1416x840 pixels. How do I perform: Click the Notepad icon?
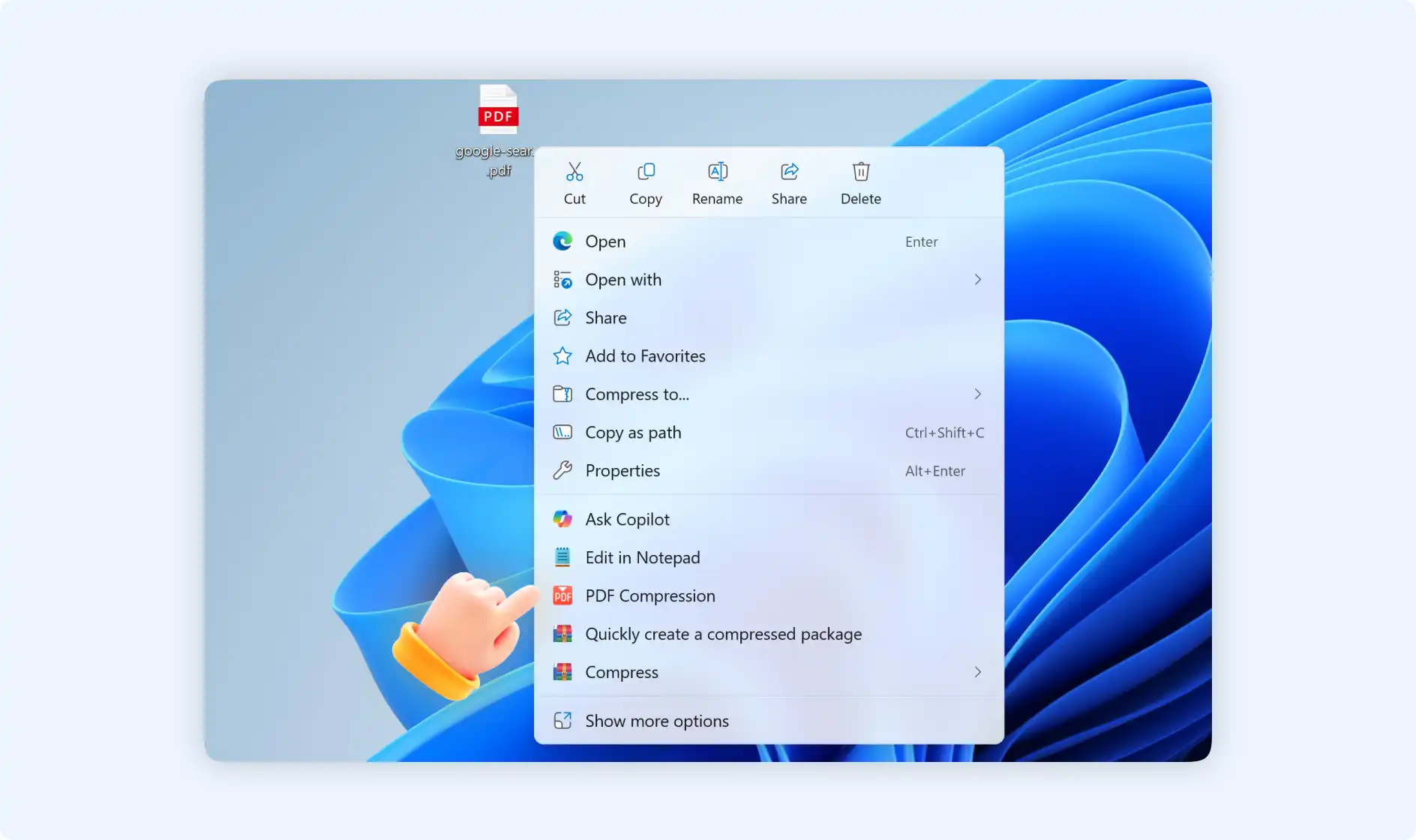pos(562,557)
